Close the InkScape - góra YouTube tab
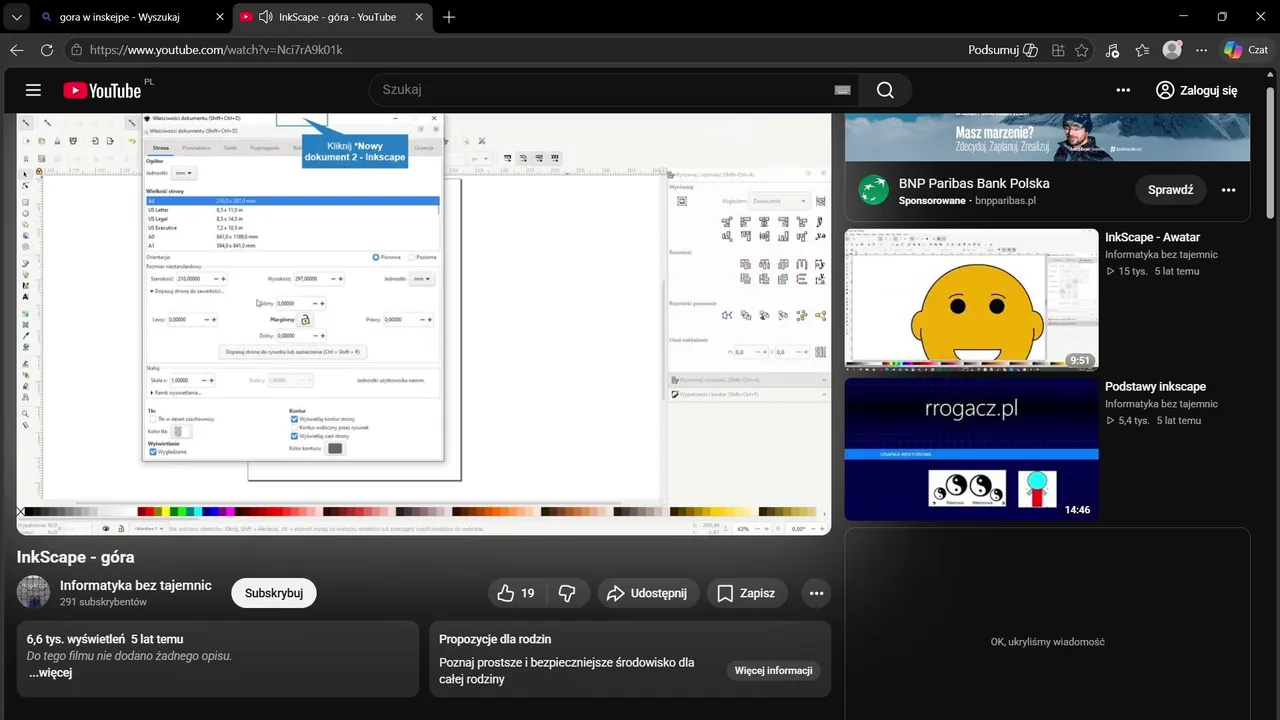 [418, 17]
